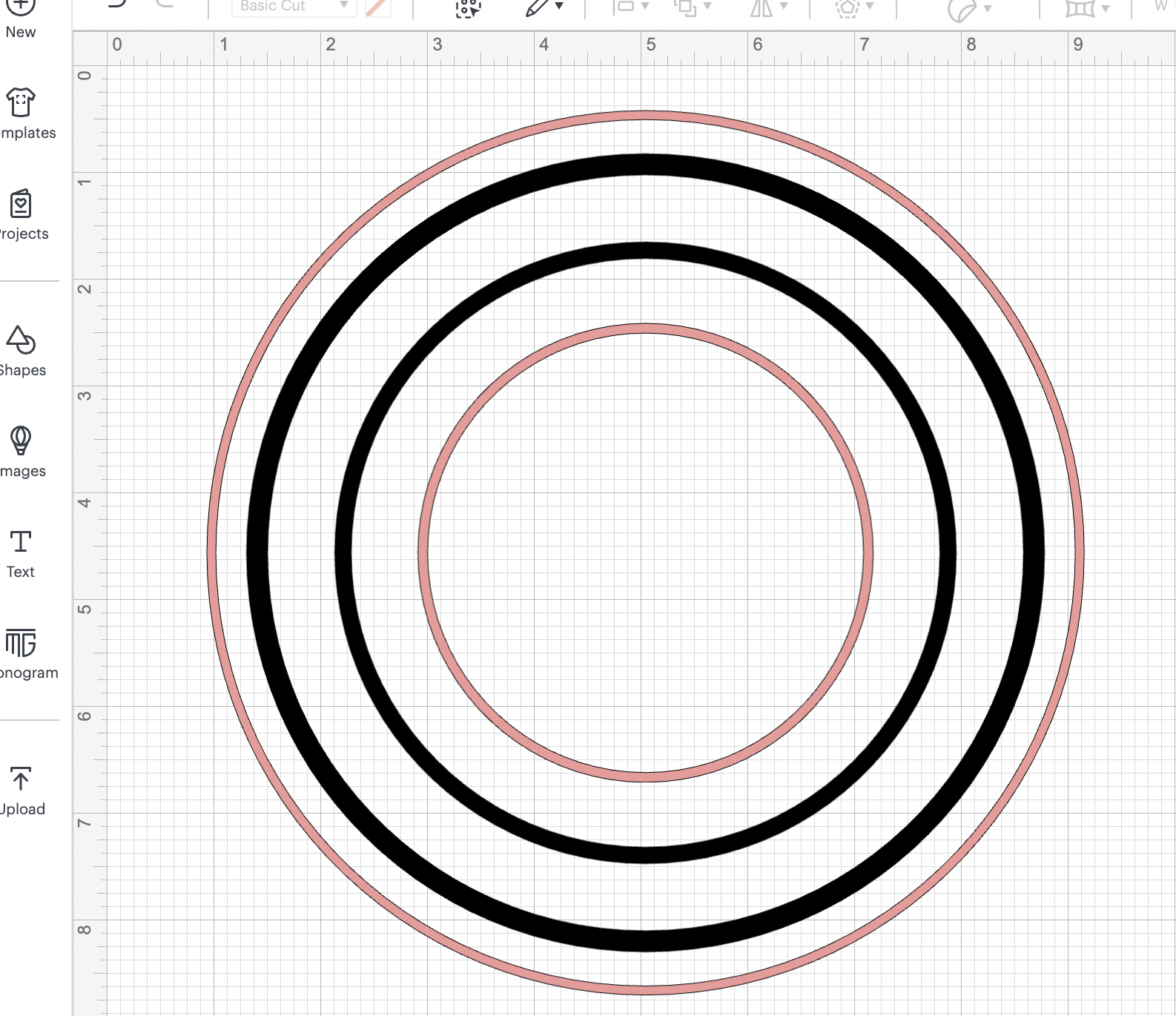Undo the last action
This screenshot has height=1016, width=1176.
[117, 4]
